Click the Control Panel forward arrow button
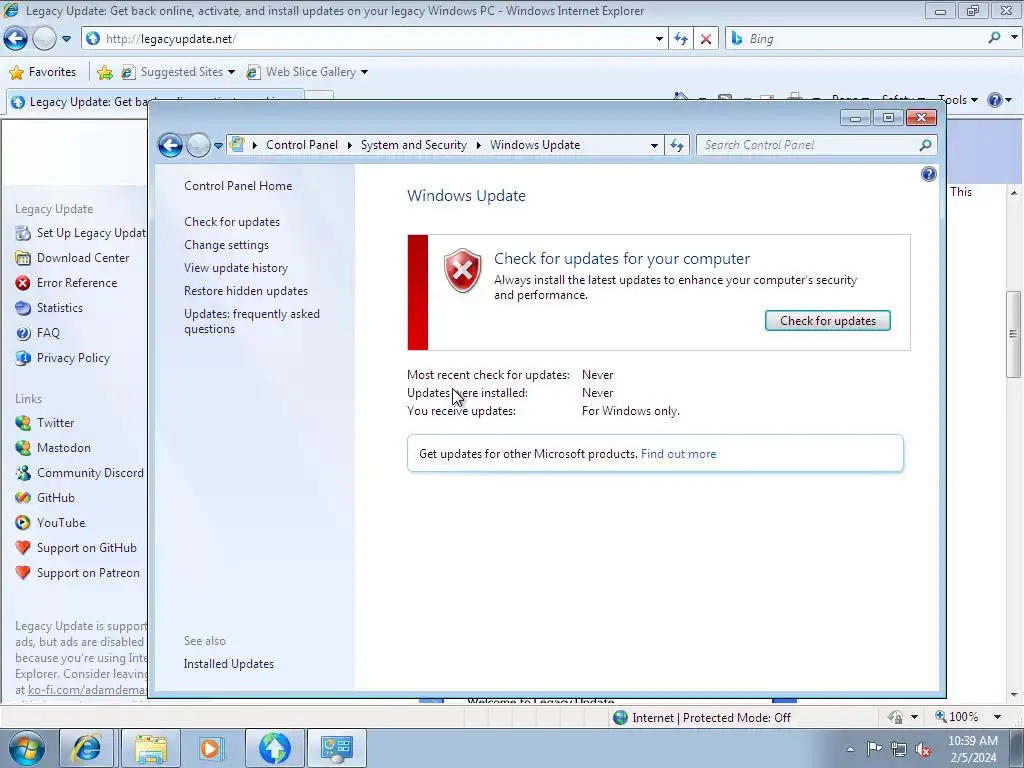This screenshot has width=1024, height=768. (198, 145)
